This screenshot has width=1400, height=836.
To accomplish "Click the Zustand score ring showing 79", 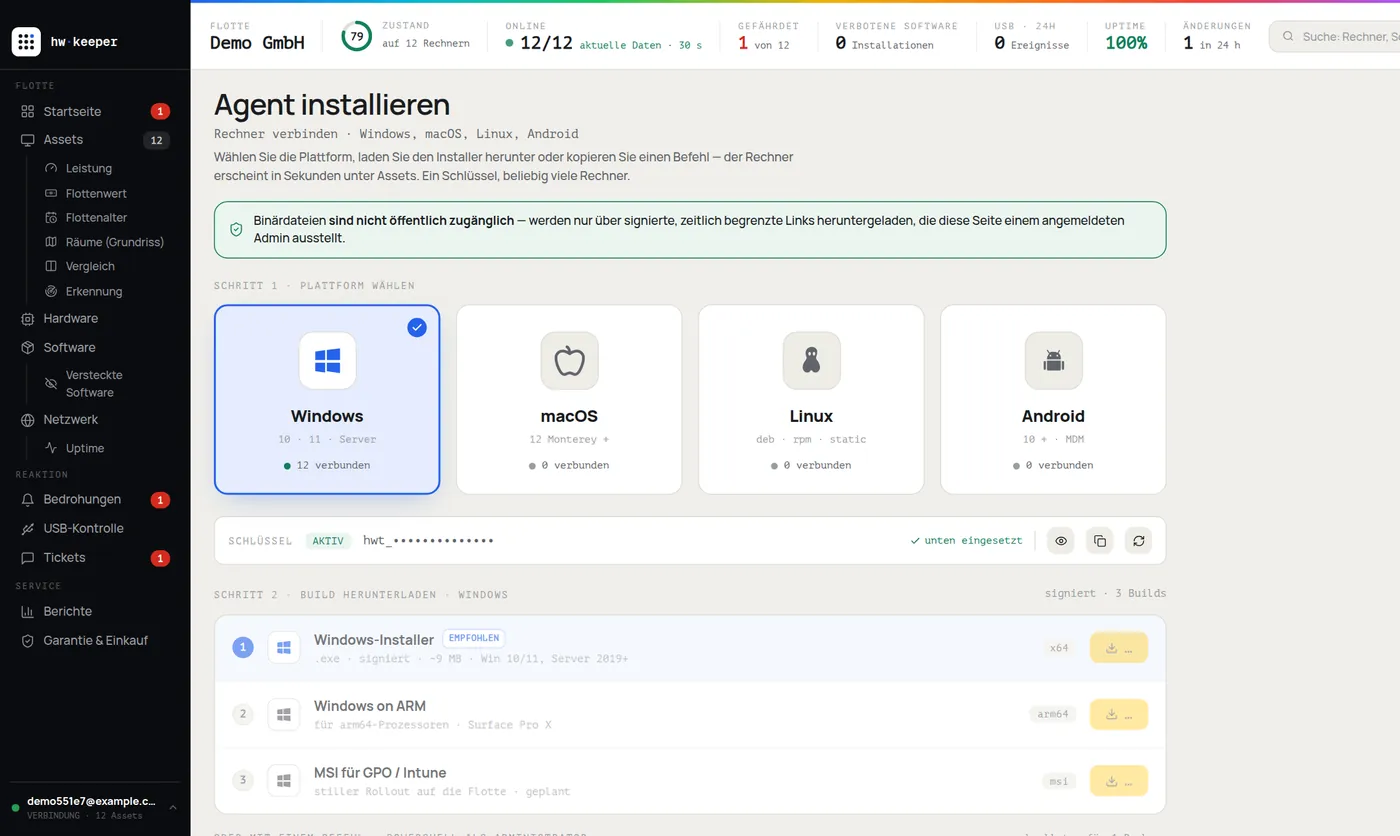I will [x=356, y=37].
